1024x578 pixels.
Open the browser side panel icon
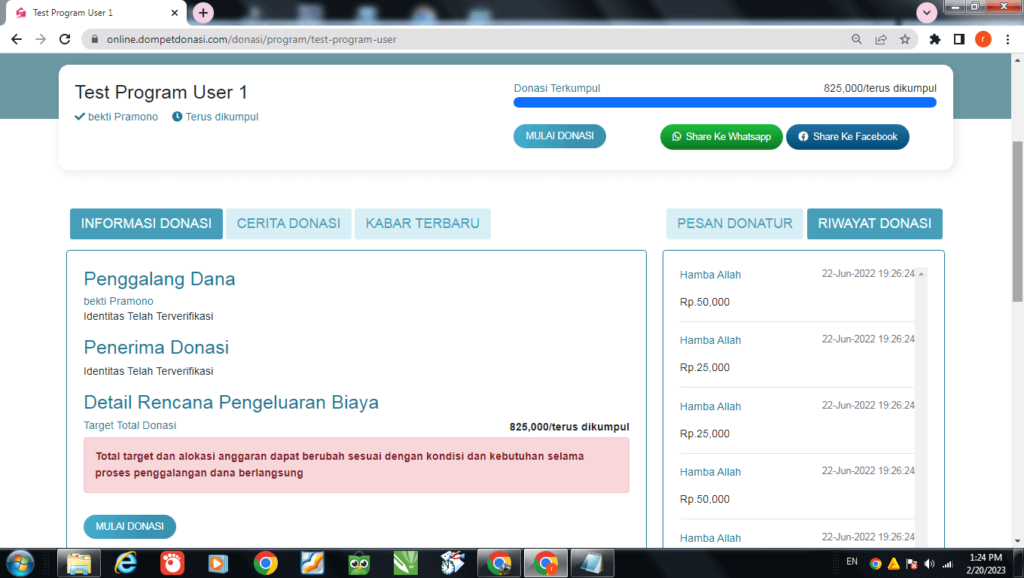[959, 39]
